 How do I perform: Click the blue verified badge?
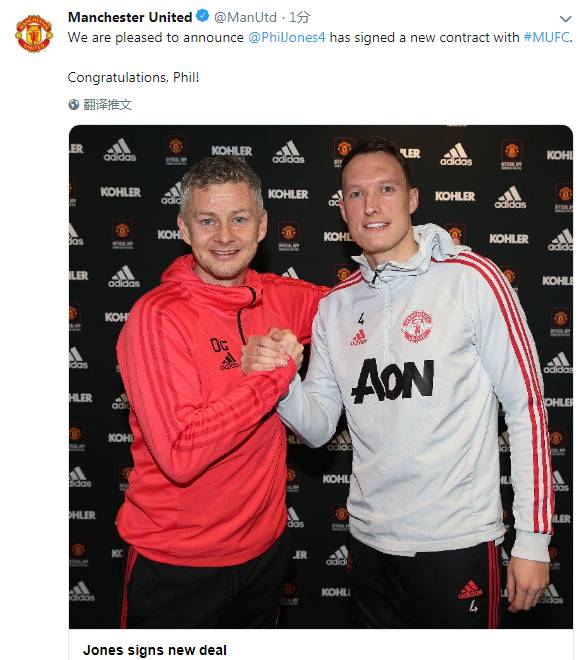(203, 16)
